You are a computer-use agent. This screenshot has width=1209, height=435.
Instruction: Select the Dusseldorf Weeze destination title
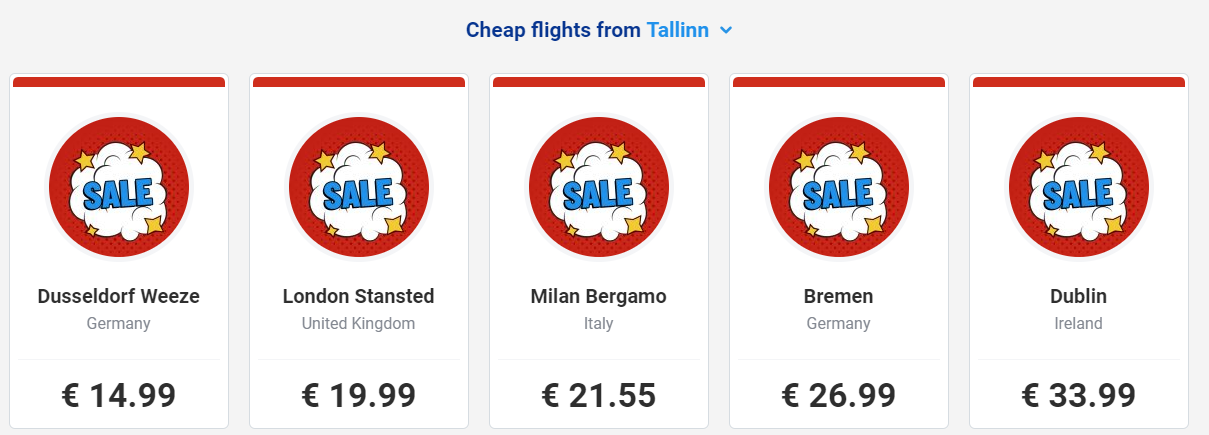click(119, 296)
